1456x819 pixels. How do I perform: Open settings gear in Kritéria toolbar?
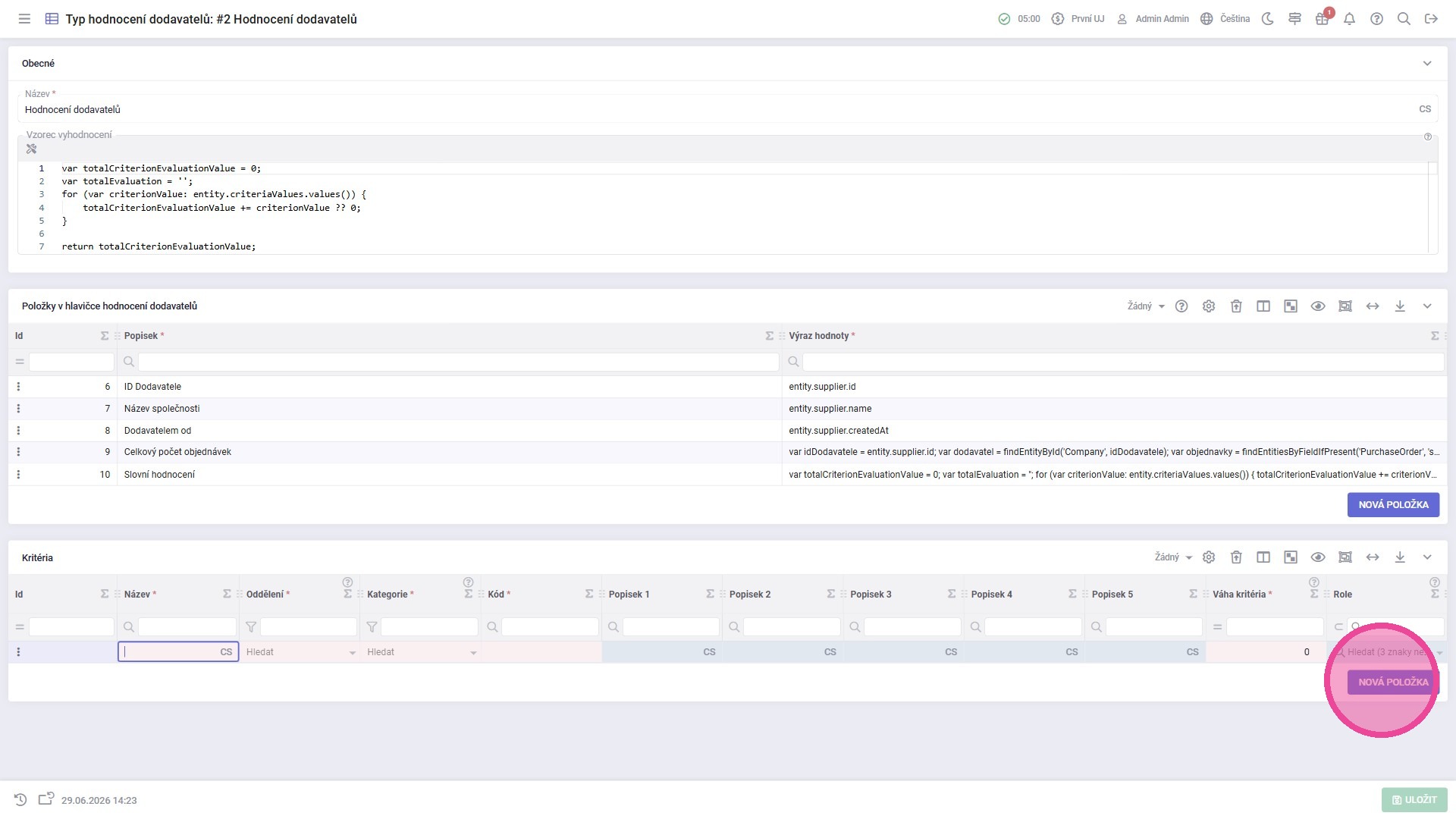tap(1209, 557)
